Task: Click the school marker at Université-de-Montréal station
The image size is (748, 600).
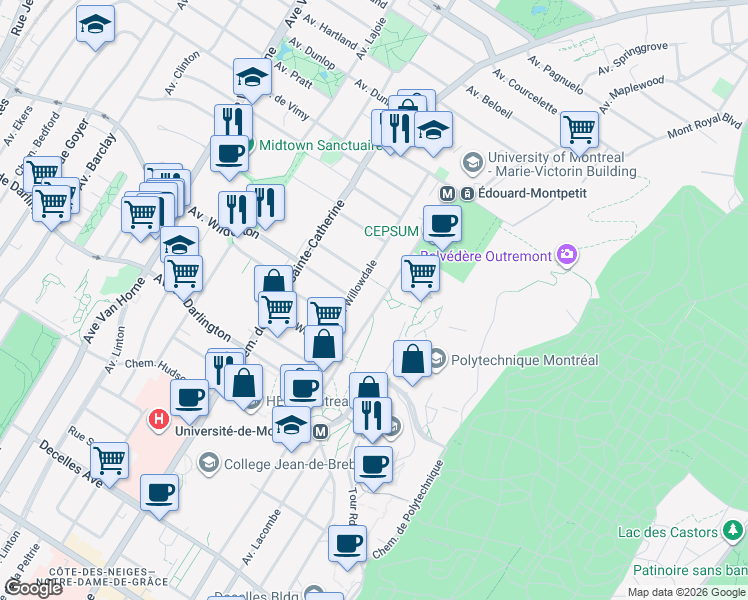Action: [291, 425]
